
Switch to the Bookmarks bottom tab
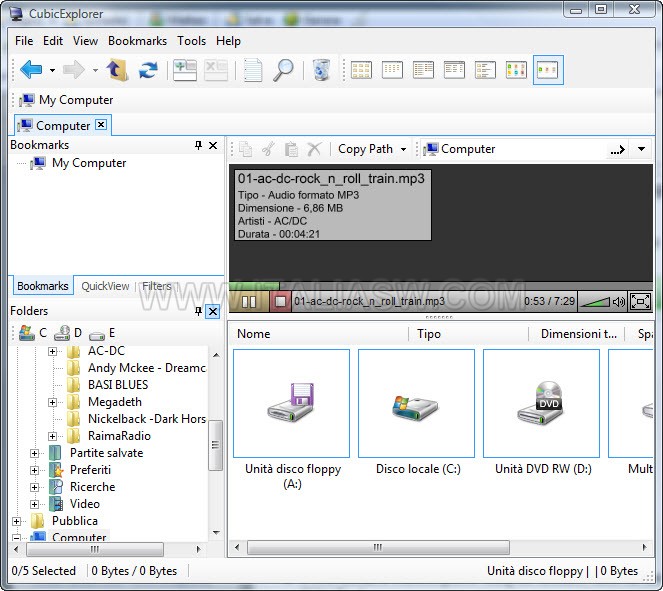click(x=42, y=286)
